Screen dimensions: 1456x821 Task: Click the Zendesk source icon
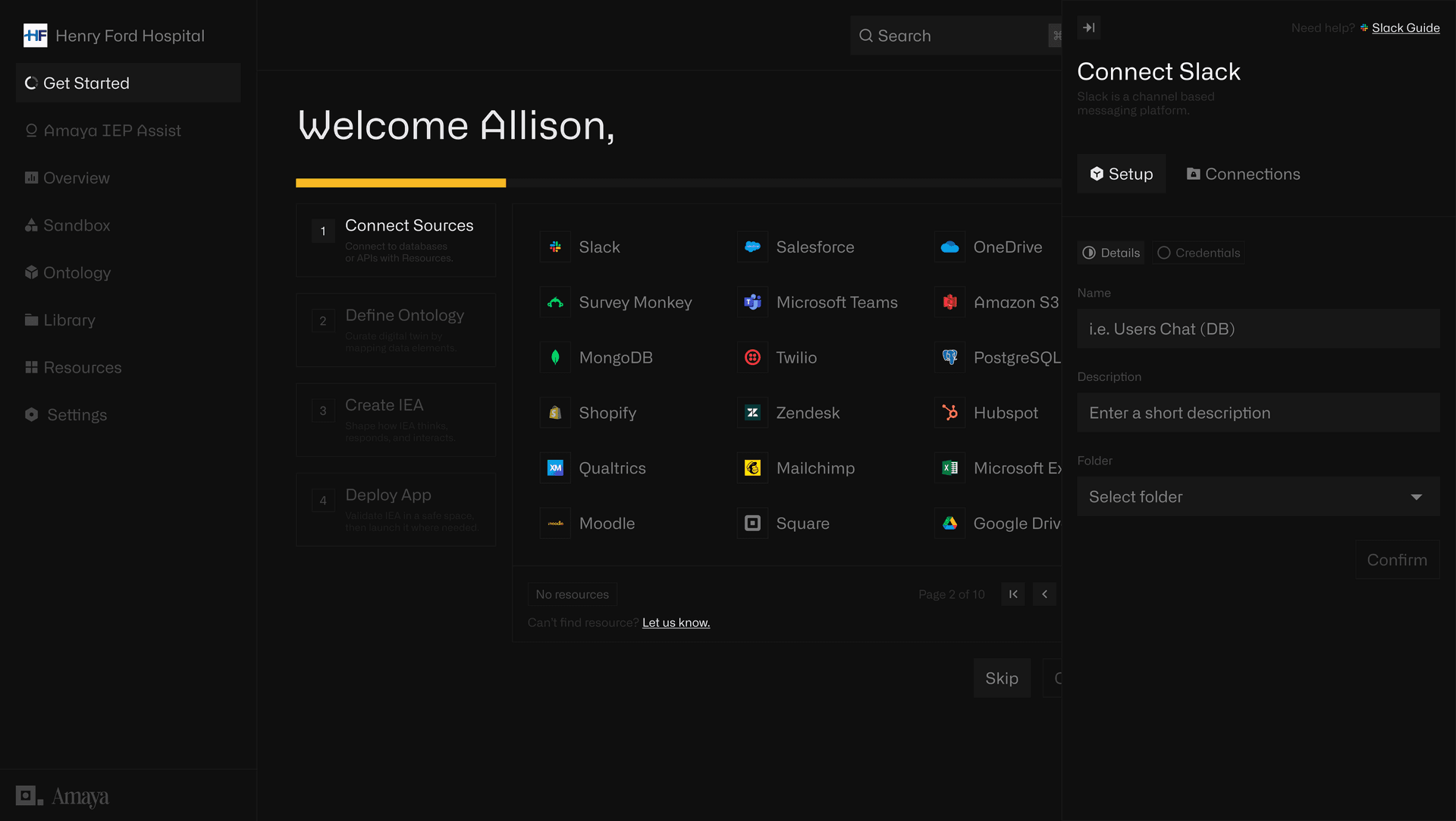pyautogui.click(x=752, y=413)
